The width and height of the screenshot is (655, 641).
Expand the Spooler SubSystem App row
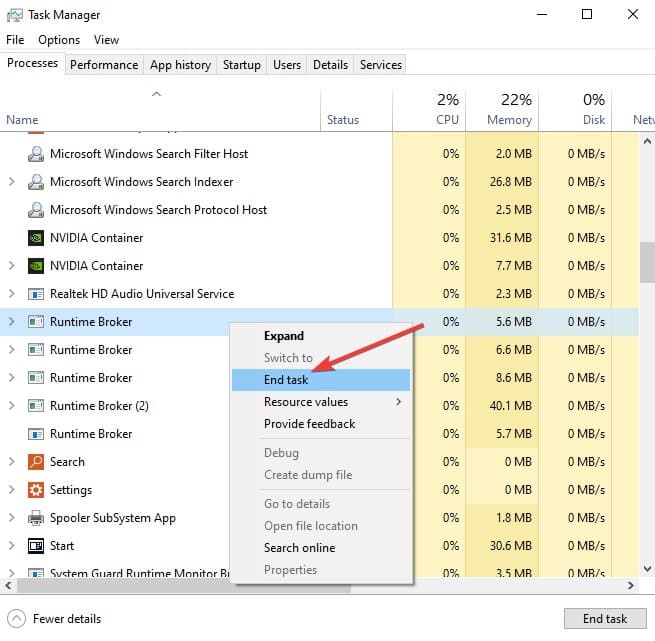pyautogui.click(x=12, y=518)
